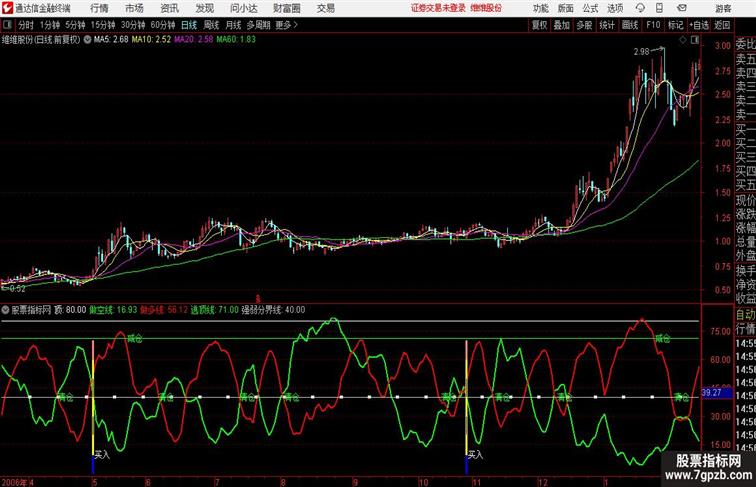Click the customer service headset icon
The image size is (756, 487).
point(640,8)
